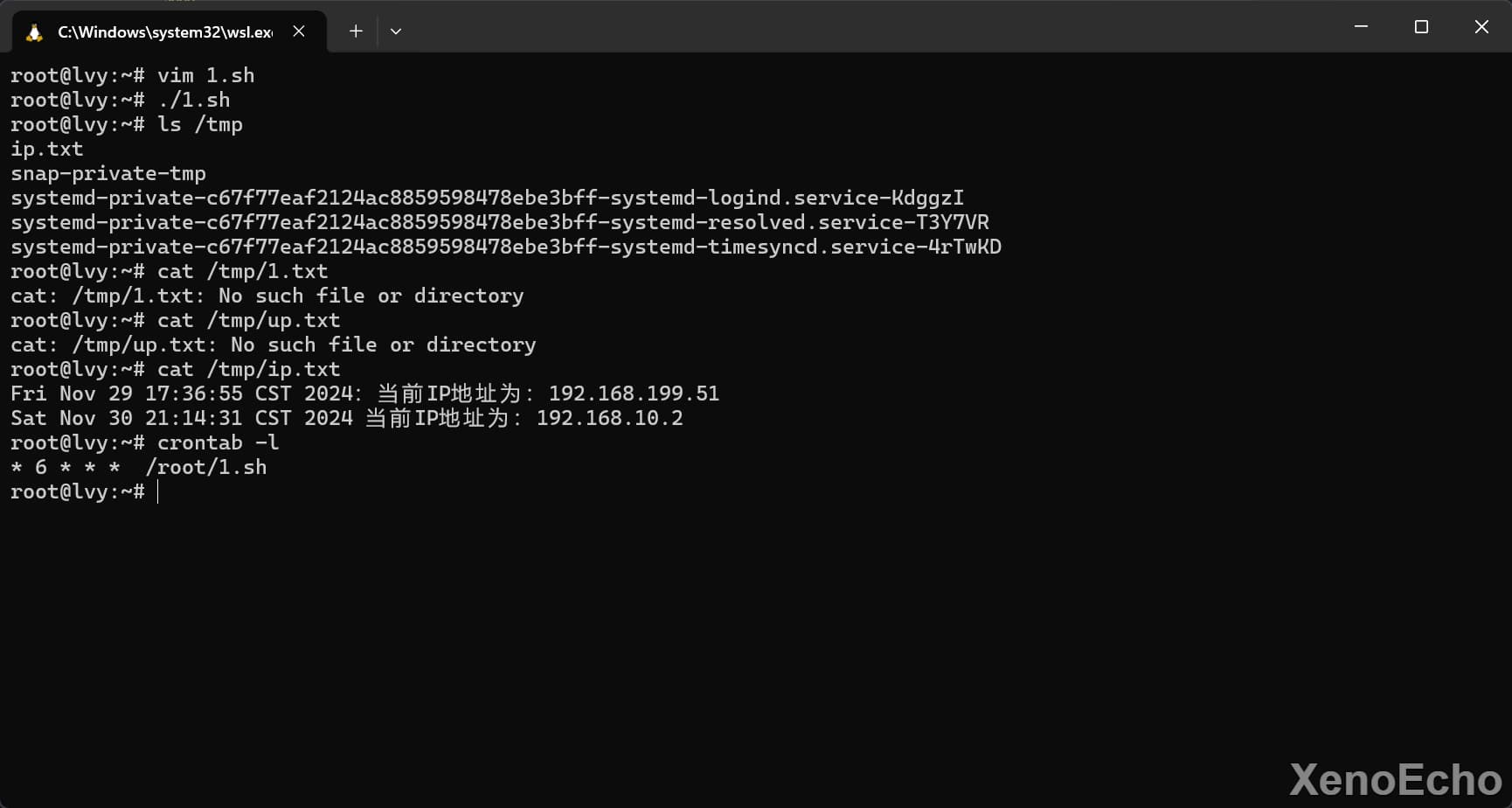Click the systemd-resolved.service directory line
This screenshot has height=808, width=1512.
[499, 223]
